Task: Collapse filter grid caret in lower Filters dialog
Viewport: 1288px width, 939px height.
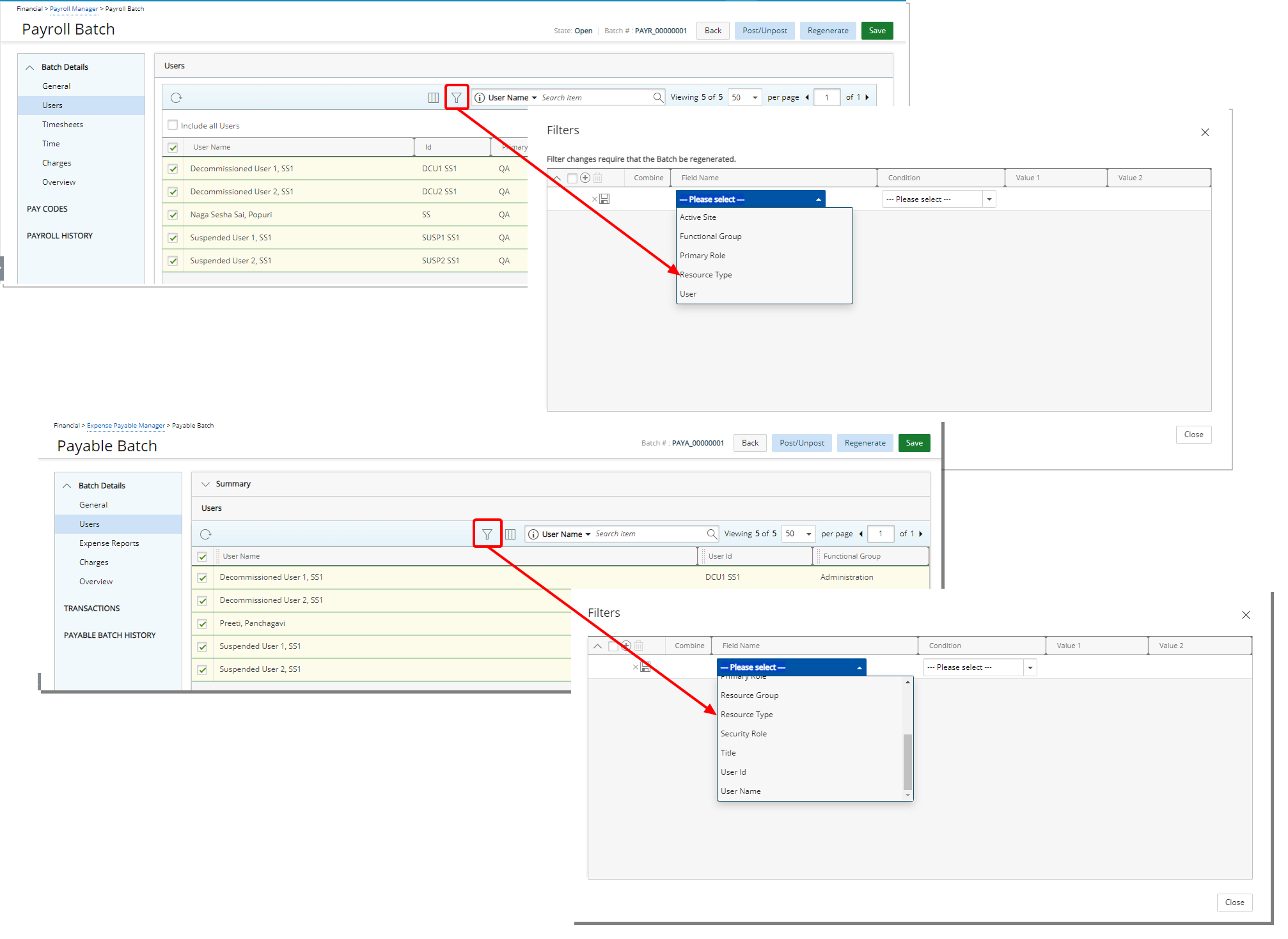Action: coord(597,646)
